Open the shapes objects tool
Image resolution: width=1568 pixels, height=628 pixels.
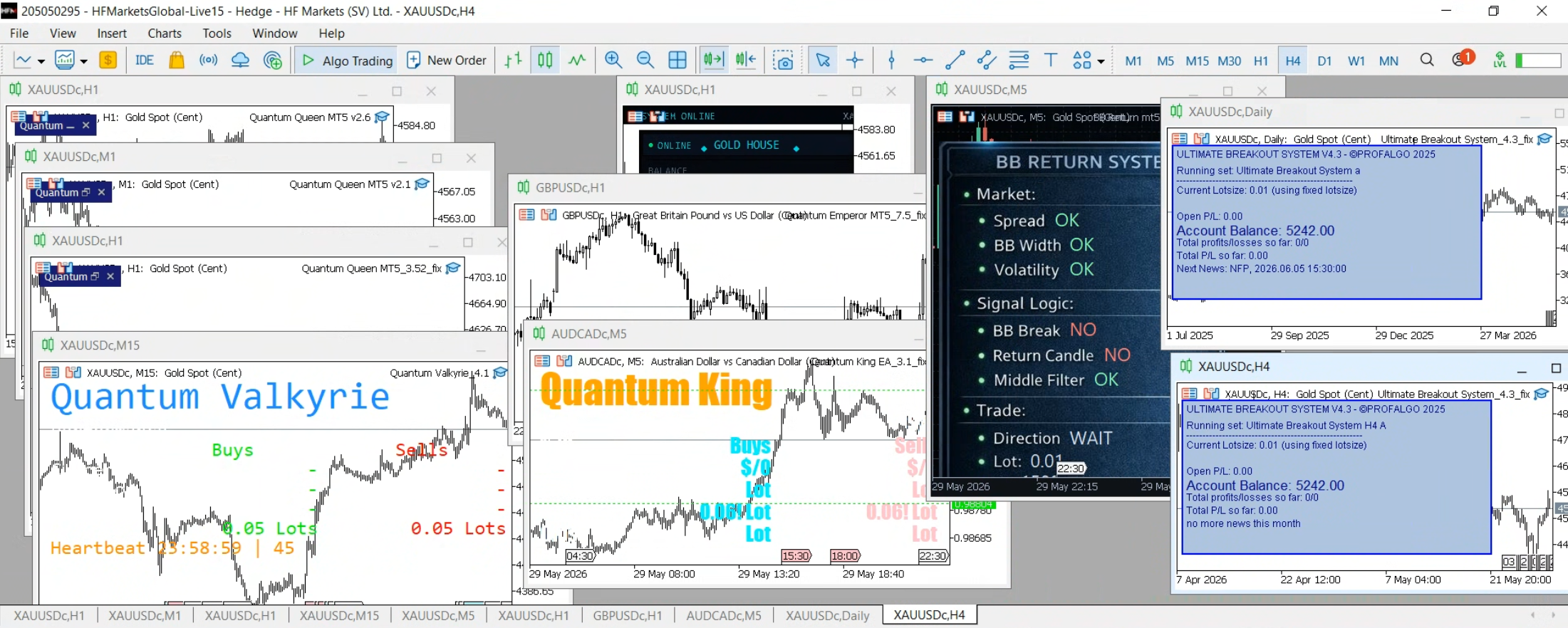click(x=1082, y=61)
